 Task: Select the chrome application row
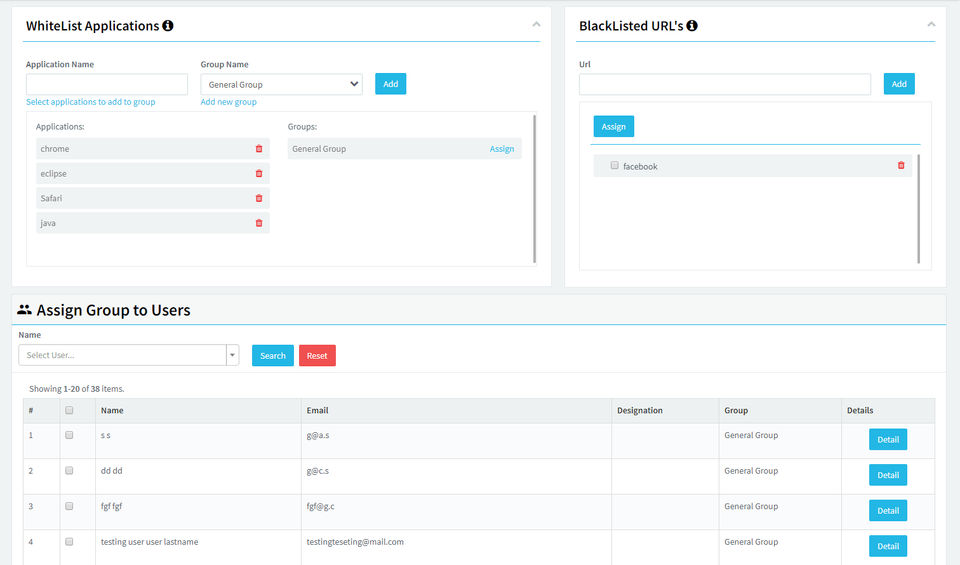point(152,149)
